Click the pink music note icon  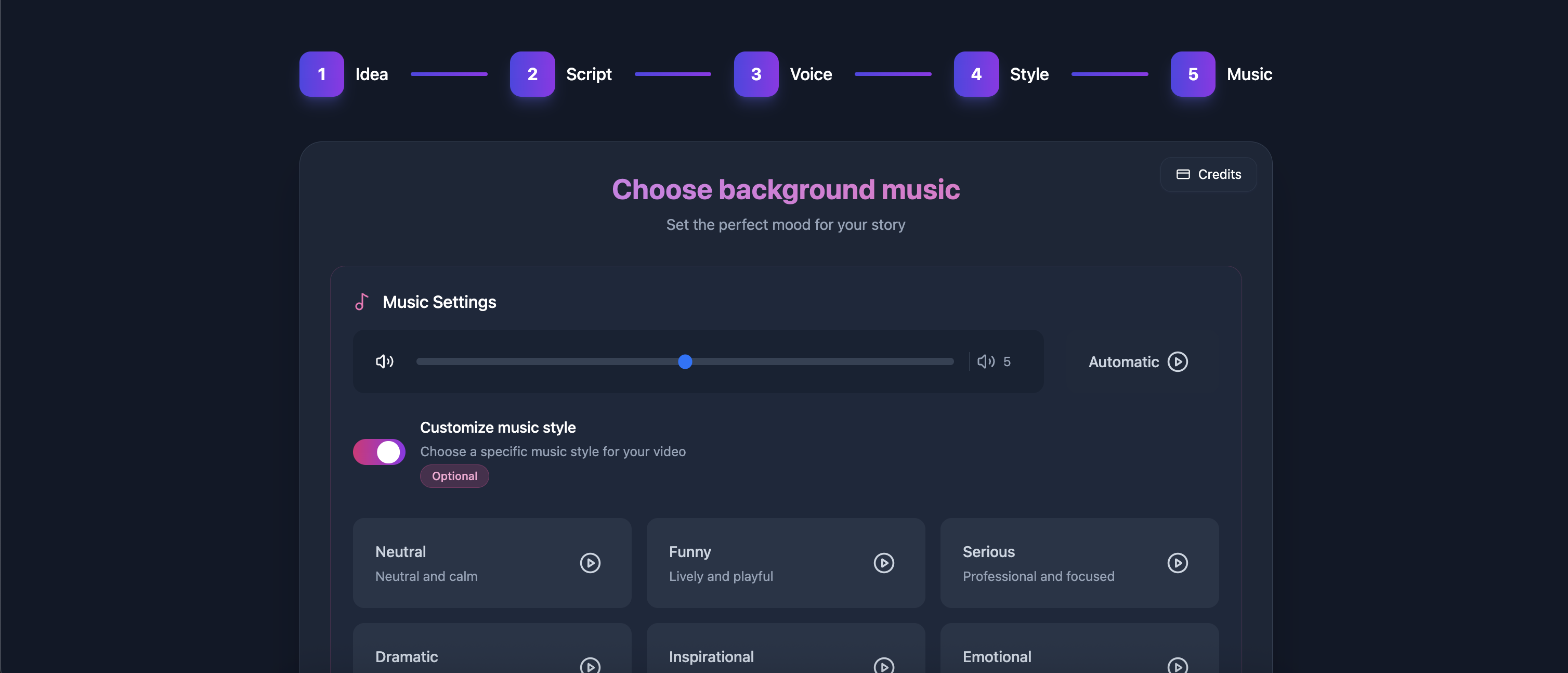click(361, 302)
